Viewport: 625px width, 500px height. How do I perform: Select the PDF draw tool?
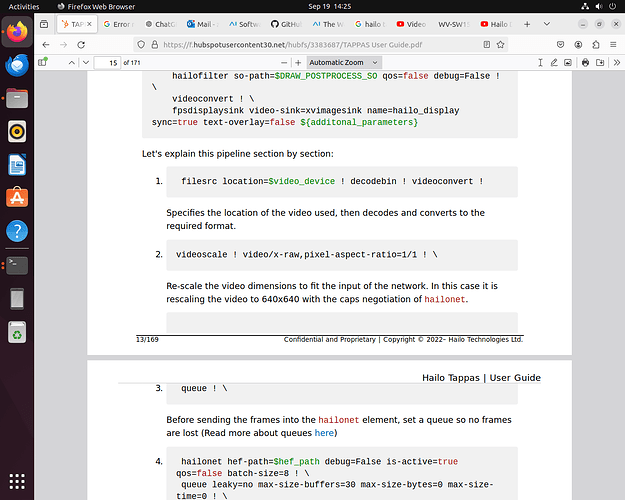554,63
